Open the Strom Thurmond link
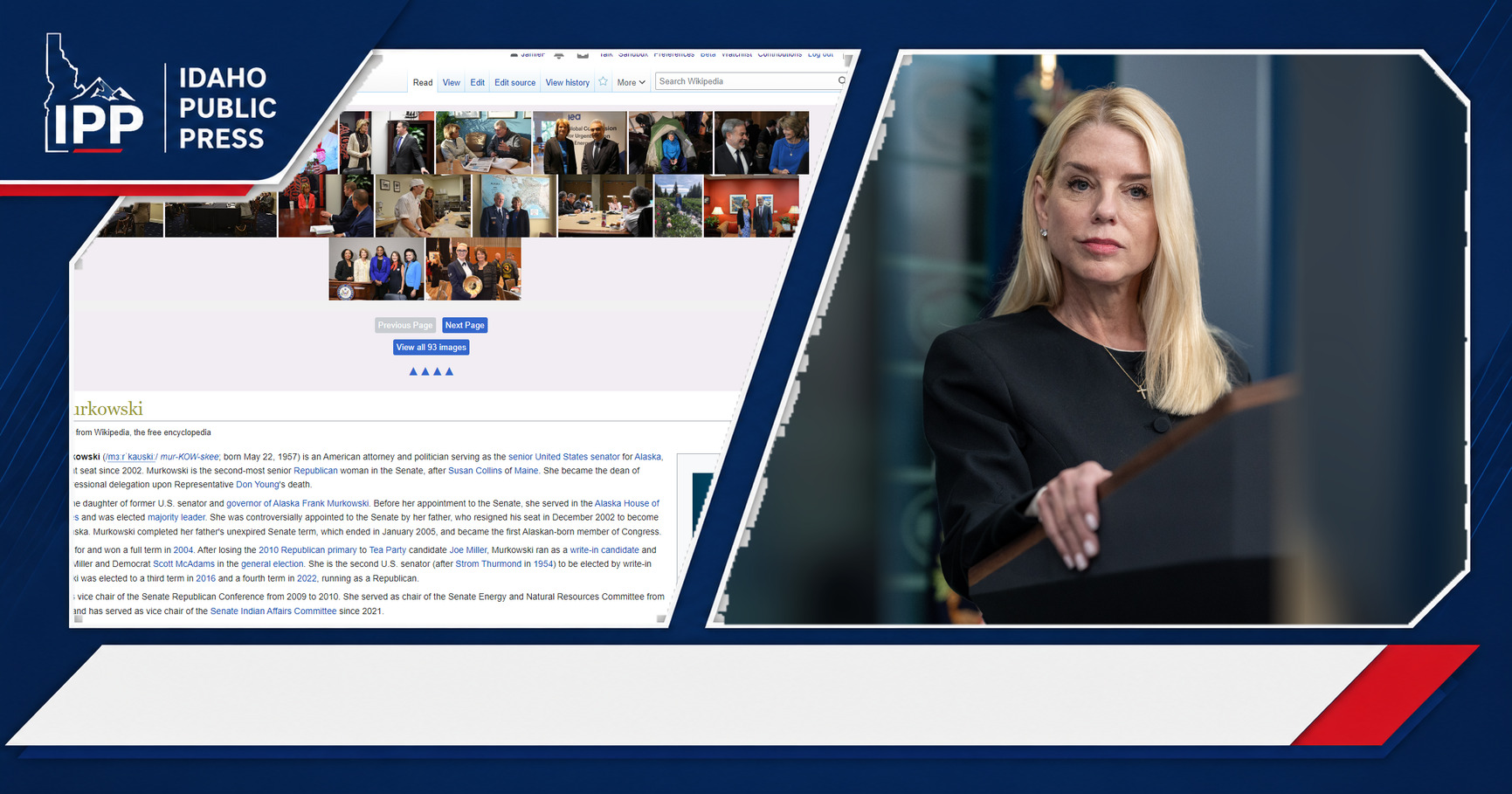Viewport: 1512px width, 794px height. 488,564
